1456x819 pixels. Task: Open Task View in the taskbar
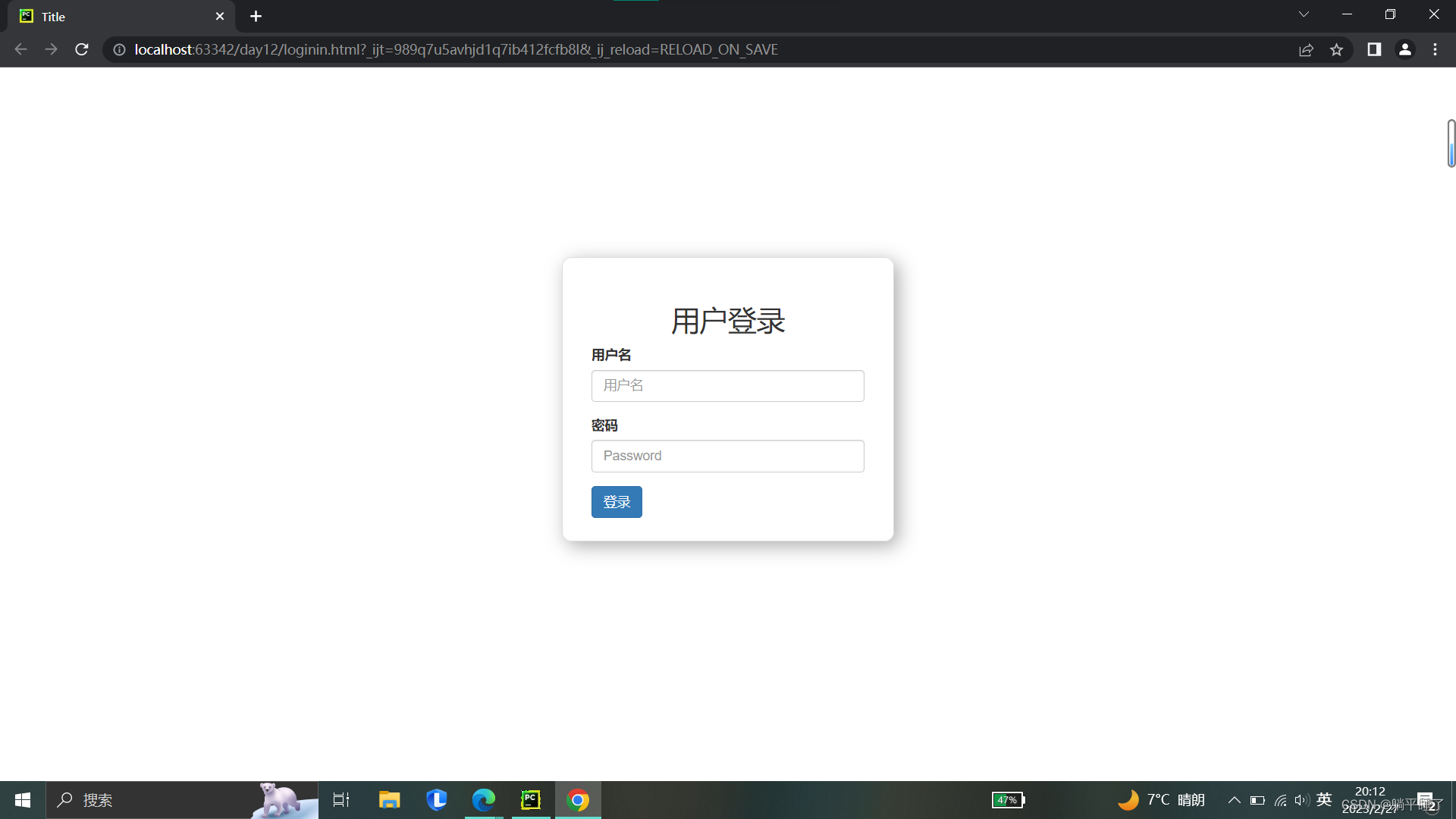(x=340, y=799)
